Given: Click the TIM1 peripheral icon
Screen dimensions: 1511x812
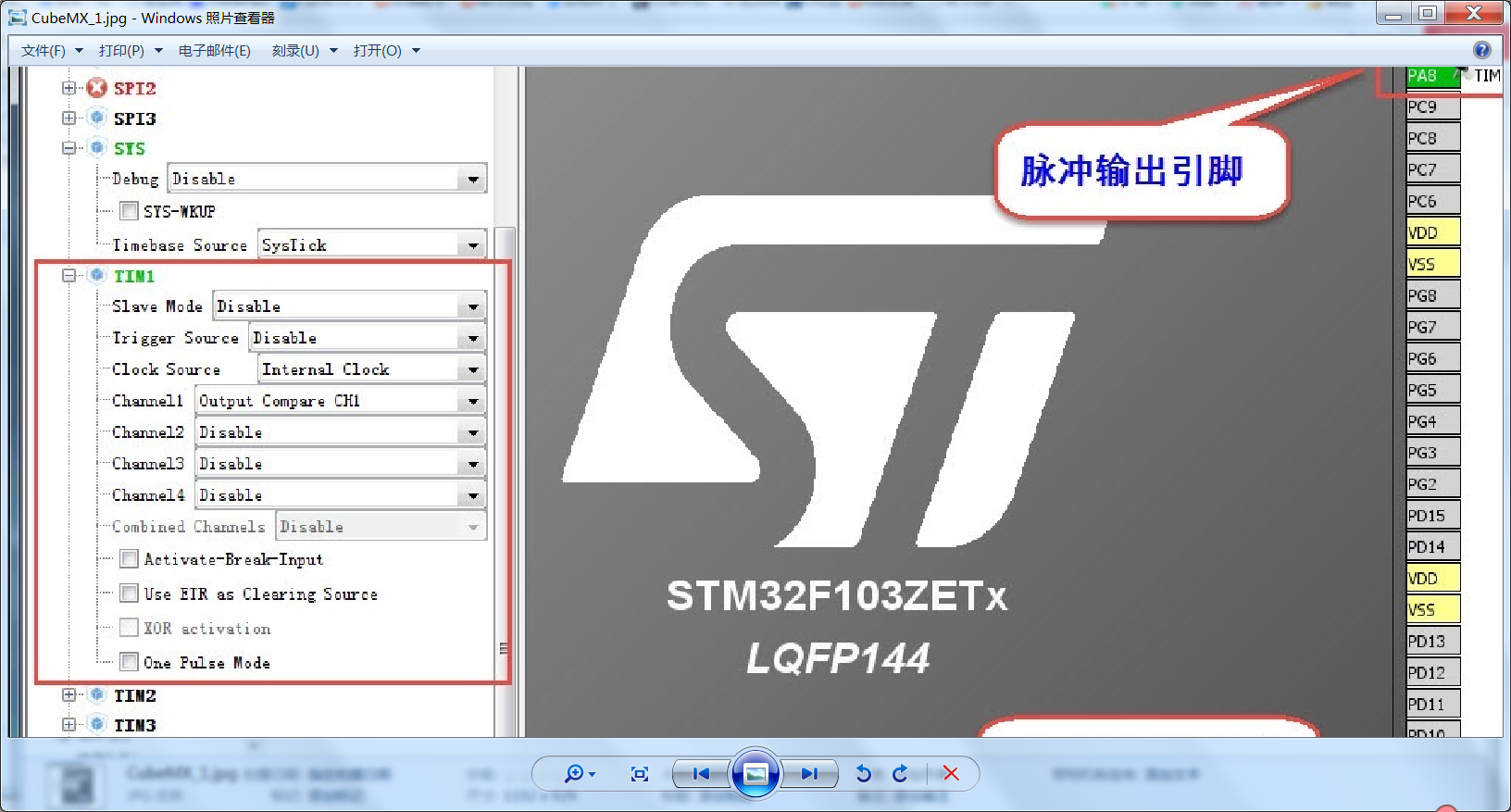Looking at the screenshot, I should [x=97, y=275].
